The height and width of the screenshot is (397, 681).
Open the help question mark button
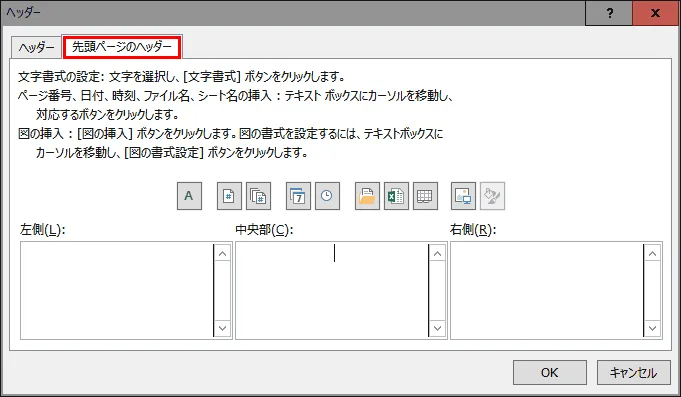[609, 13]
